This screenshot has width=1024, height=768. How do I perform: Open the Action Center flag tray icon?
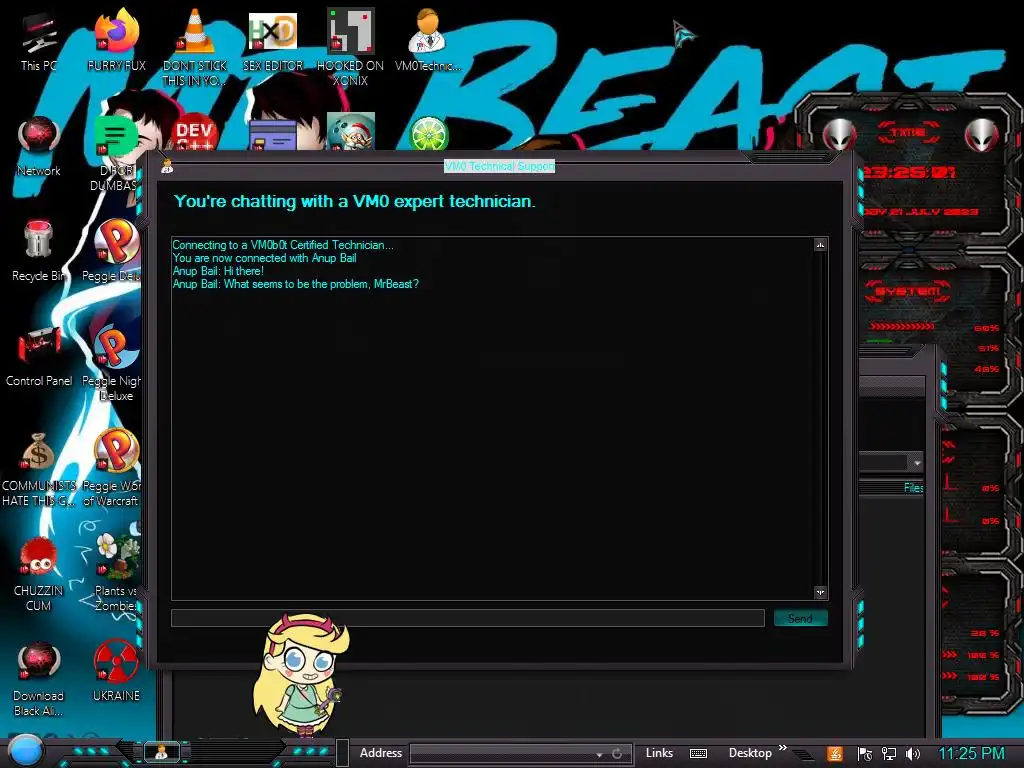pyautogui.click(x=865, y=754)
